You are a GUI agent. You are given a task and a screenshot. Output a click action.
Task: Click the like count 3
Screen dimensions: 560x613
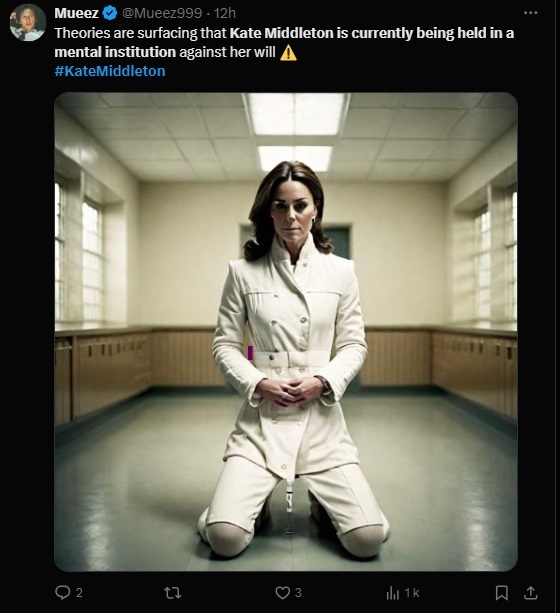(298, 593)
